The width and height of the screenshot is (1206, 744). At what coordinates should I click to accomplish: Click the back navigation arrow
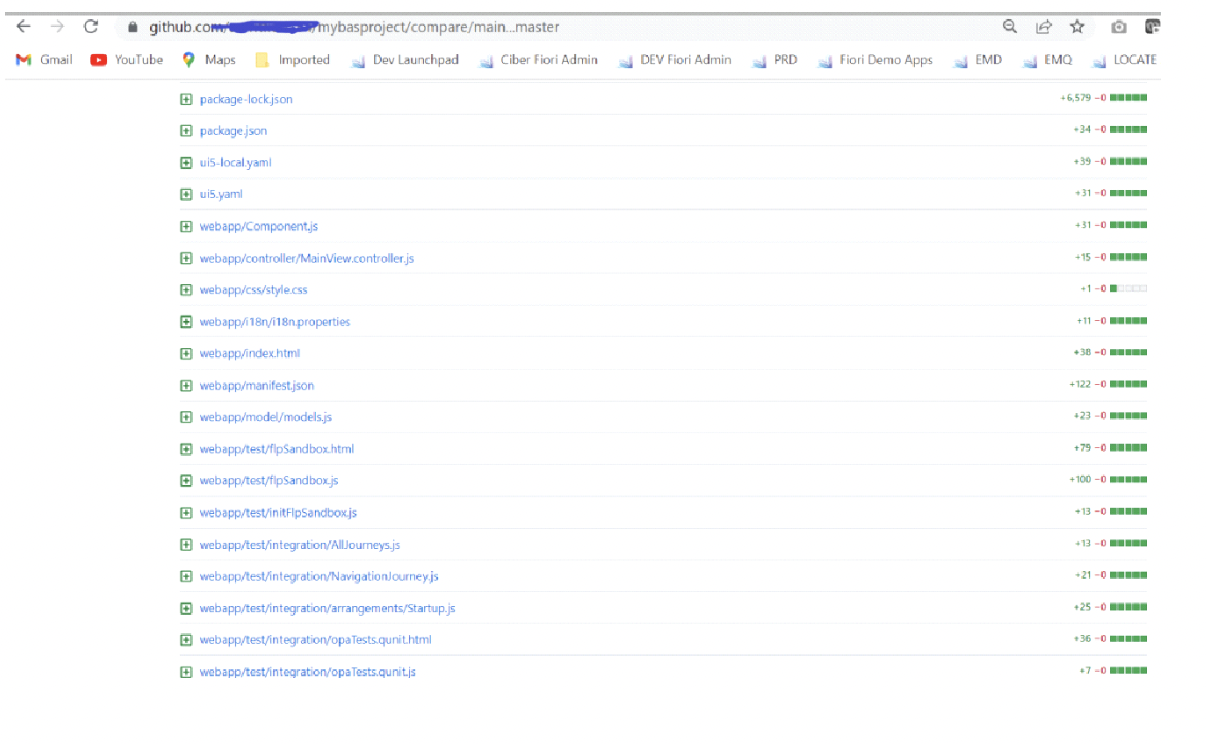24,27
